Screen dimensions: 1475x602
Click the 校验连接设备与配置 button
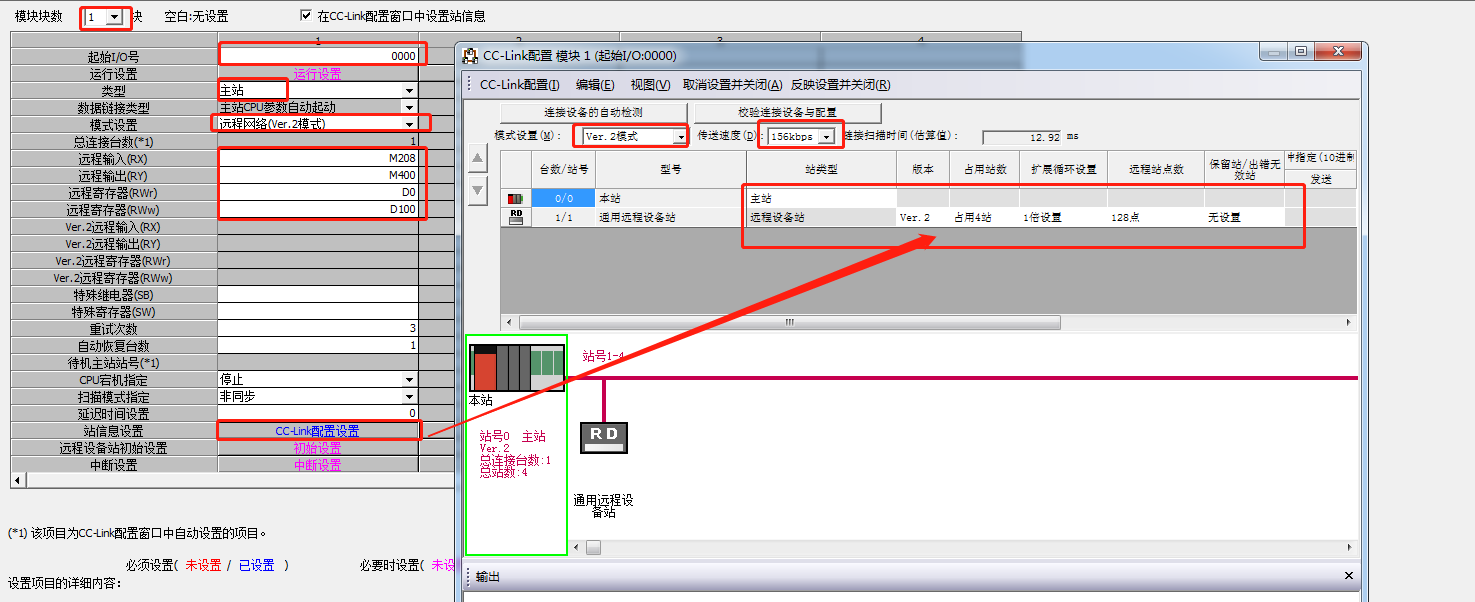pos(787,112)
